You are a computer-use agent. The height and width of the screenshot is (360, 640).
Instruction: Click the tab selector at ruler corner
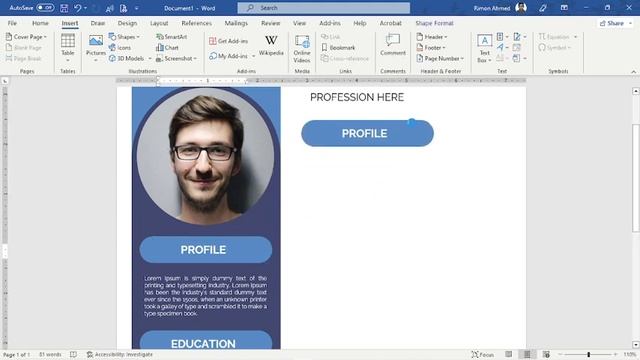pyautogui.click(x=5, y=81)
